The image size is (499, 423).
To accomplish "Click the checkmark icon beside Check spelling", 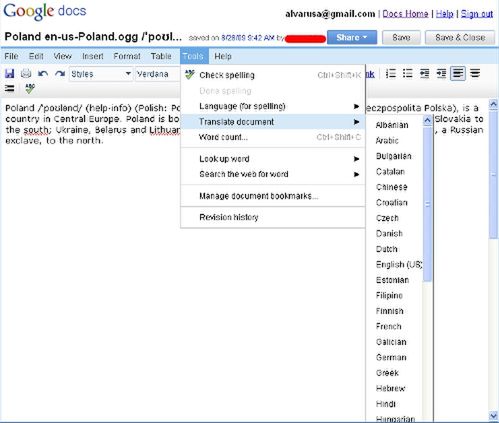I will point(190,74).
